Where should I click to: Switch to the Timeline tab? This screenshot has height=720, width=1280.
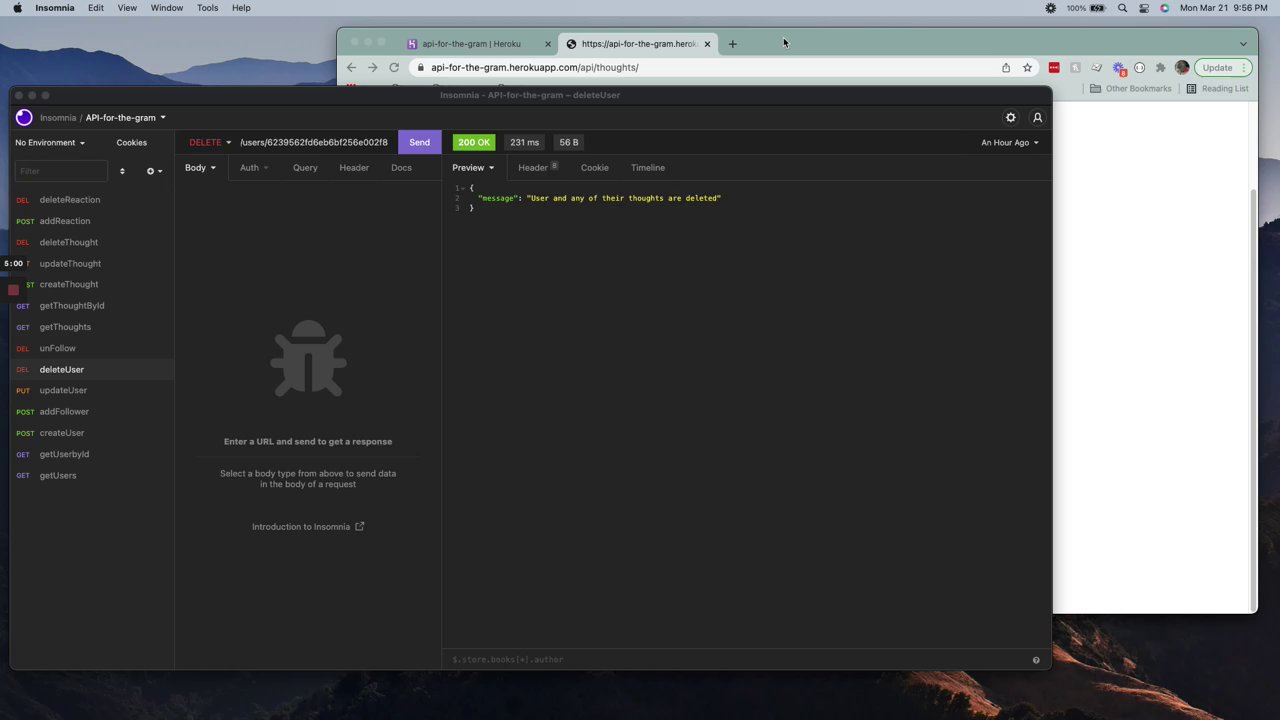648,168
